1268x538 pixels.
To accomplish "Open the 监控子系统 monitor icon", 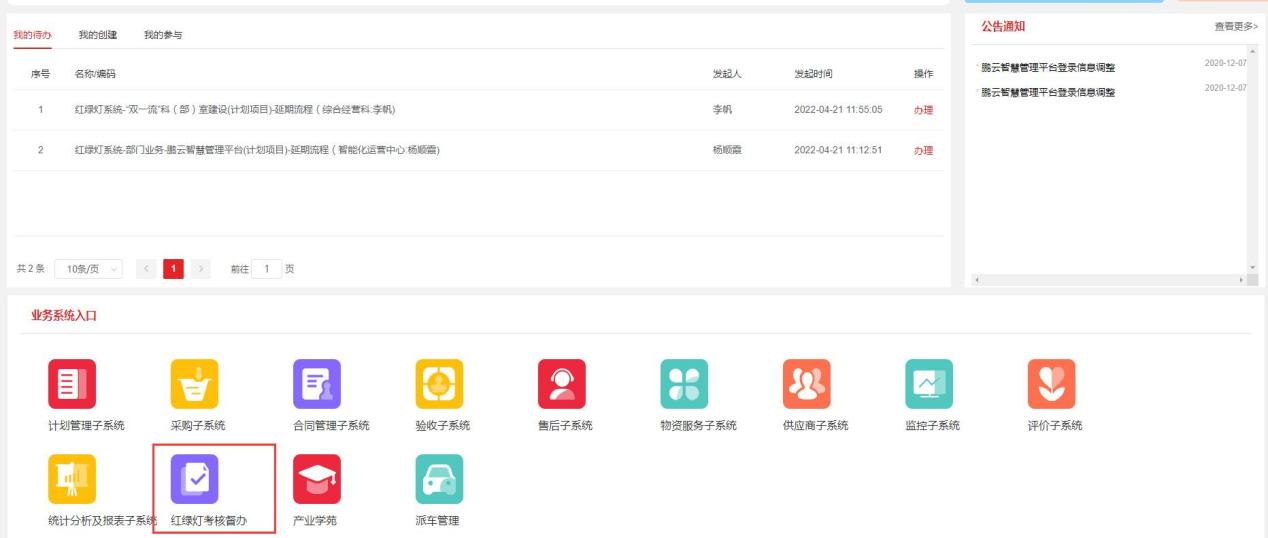I will (x=928, y=384).
